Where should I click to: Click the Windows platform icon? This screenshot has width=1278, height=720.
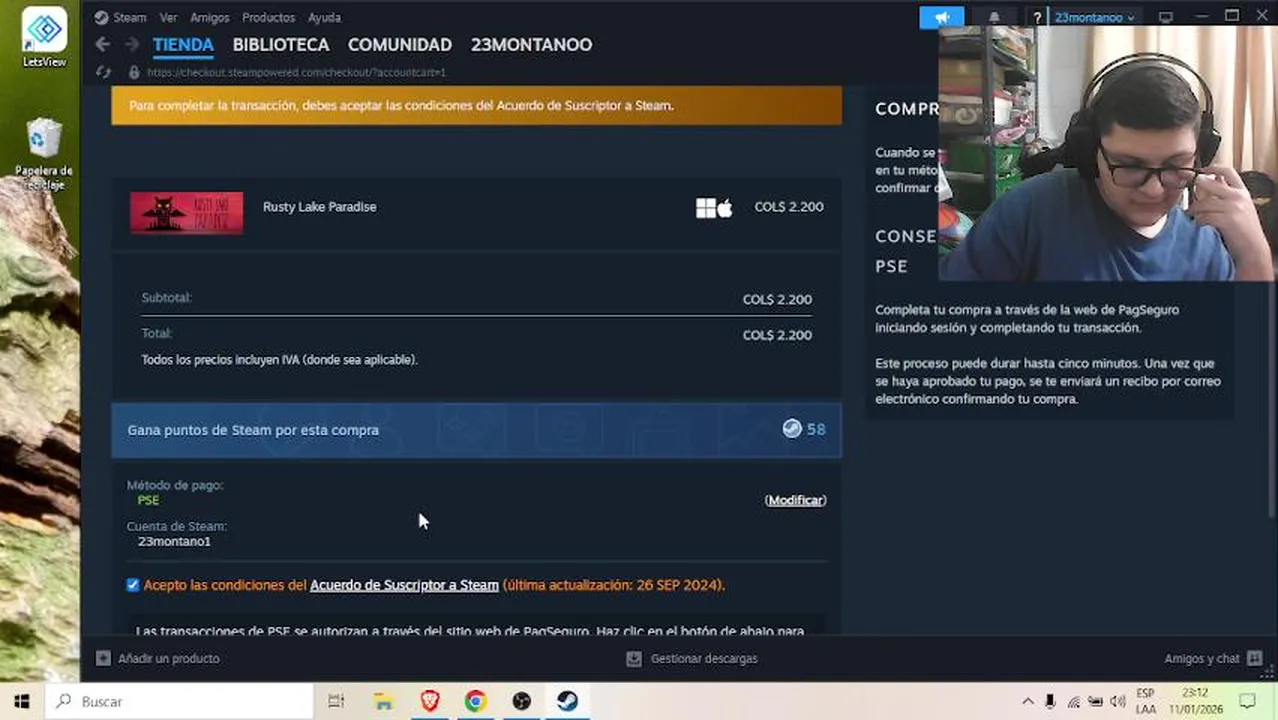pyautogui.click(x=706, y=207)
